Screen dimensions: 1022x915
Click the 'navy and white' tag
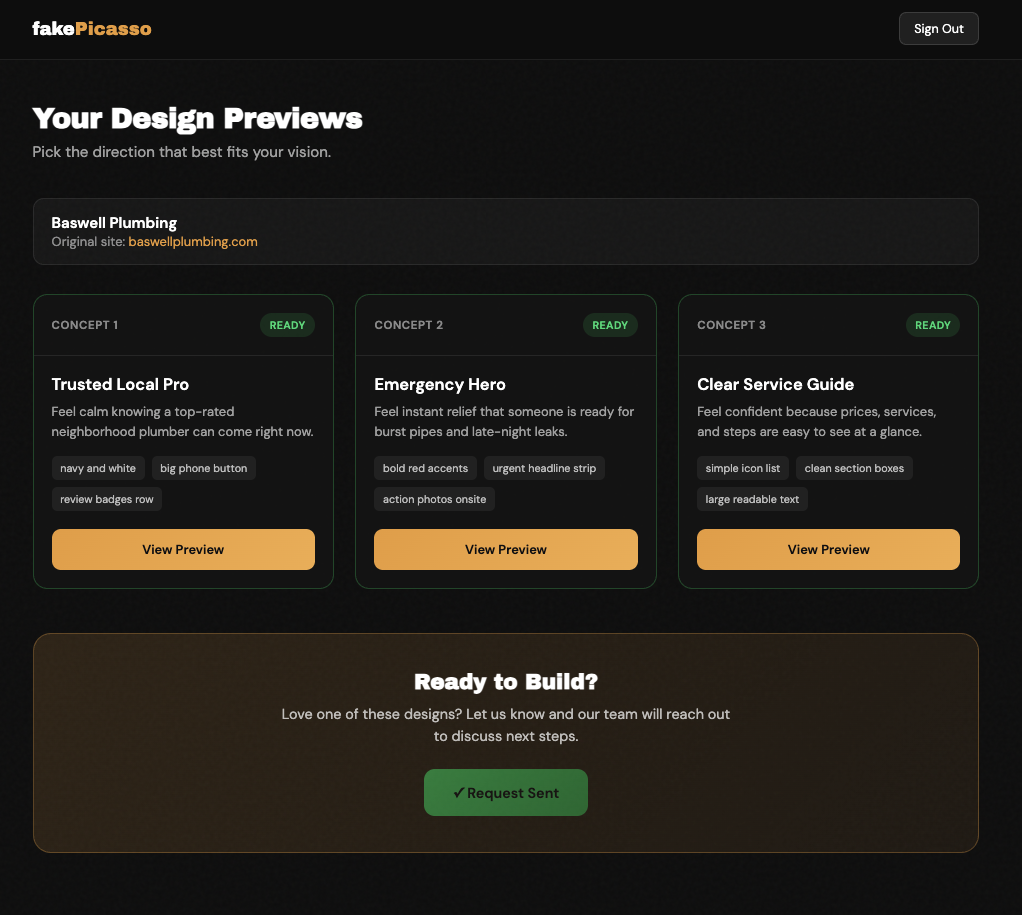98,467
